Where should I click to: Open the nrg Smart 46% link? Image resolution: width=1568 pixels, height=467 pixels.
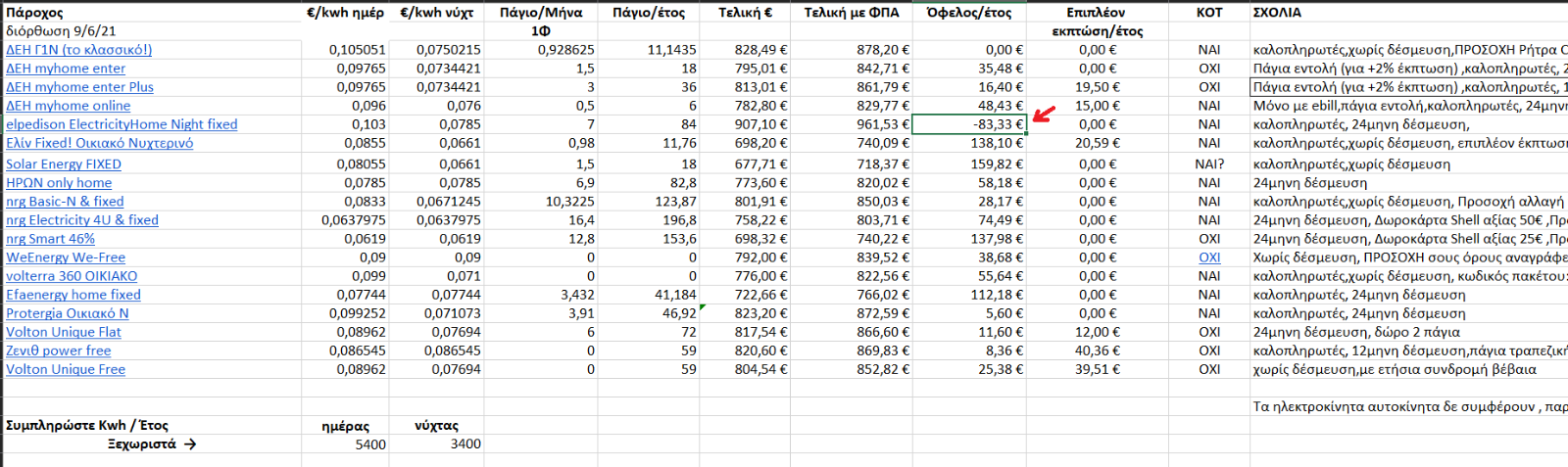[50, 239]
